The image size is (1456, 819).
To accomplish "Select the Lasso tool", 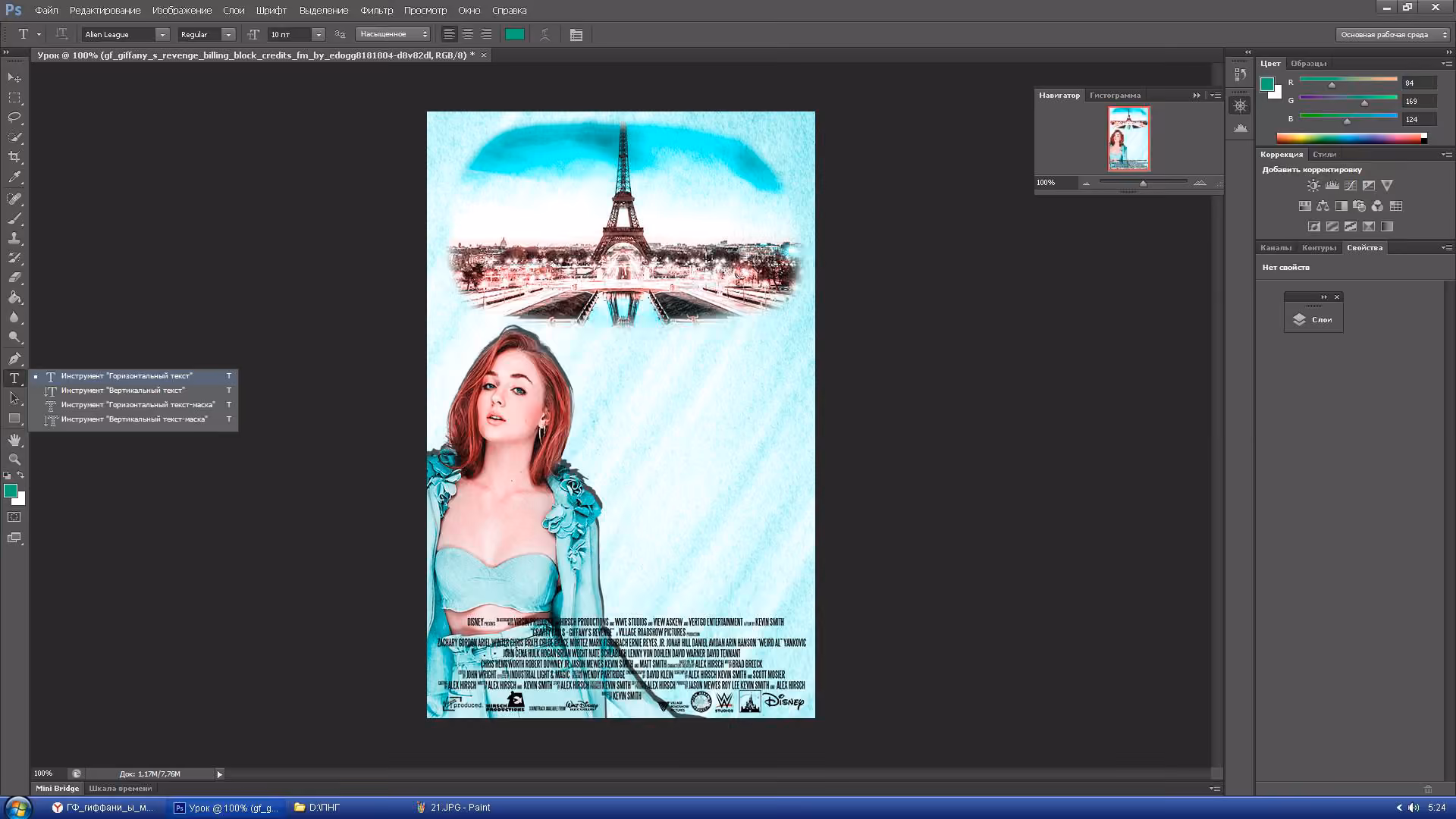I will 14,118.
